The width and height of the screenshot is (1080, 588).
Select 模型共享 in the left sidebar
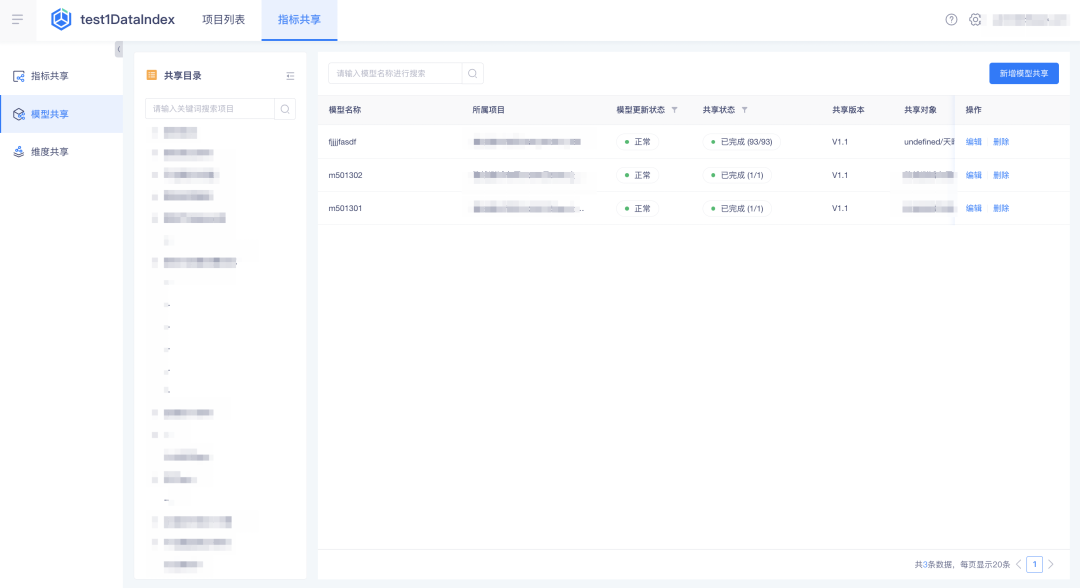coord(49,114)
